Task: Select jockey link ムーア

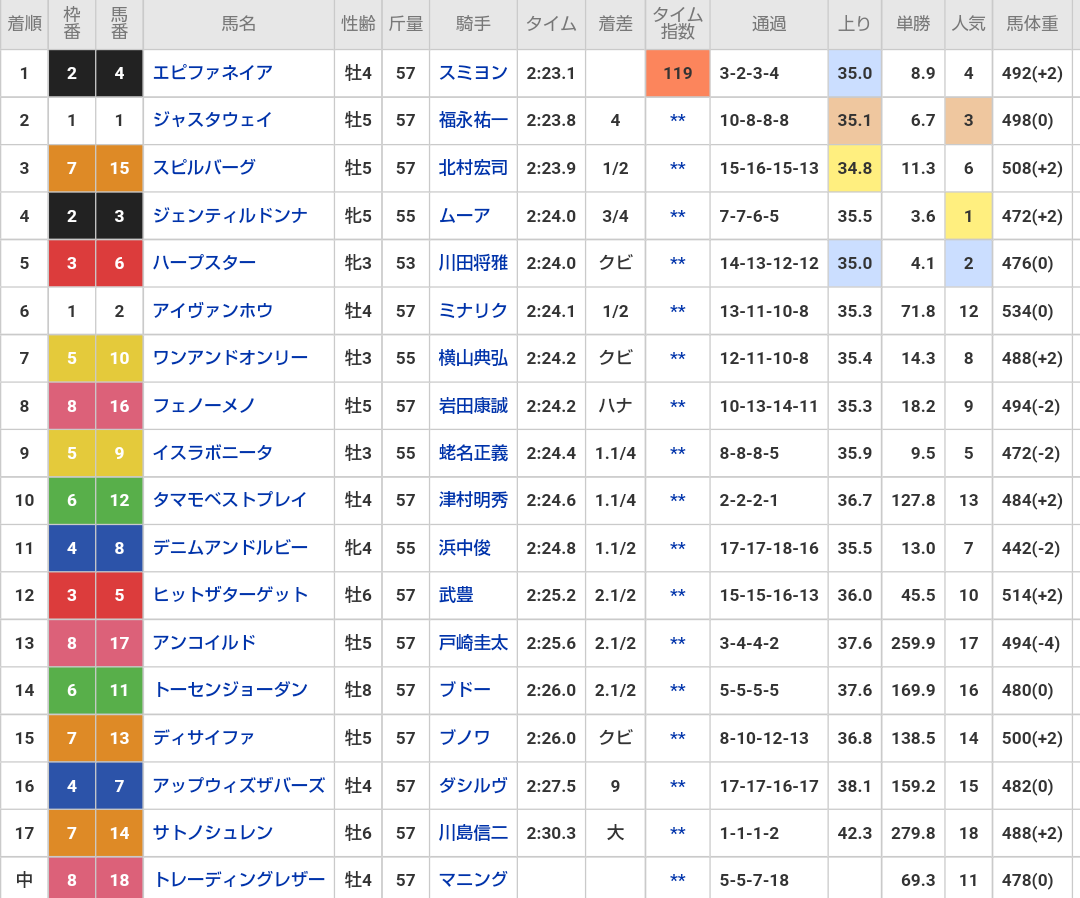Action: (464, 216)
